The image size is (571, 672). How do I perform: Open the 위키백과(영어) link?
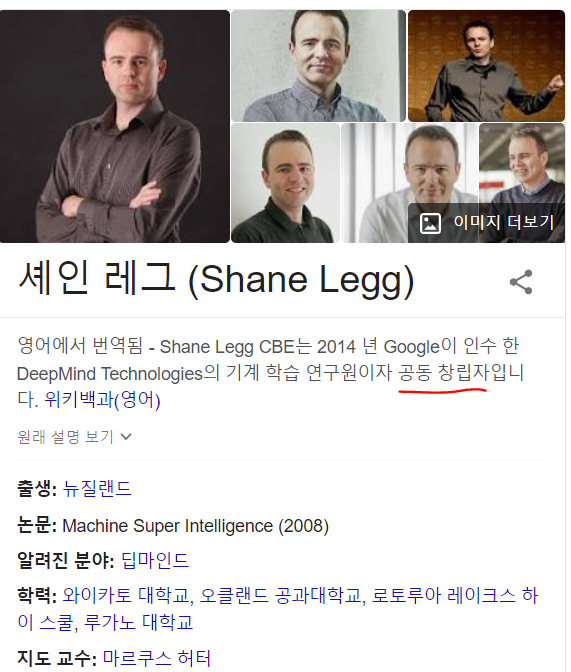(102, 400)
